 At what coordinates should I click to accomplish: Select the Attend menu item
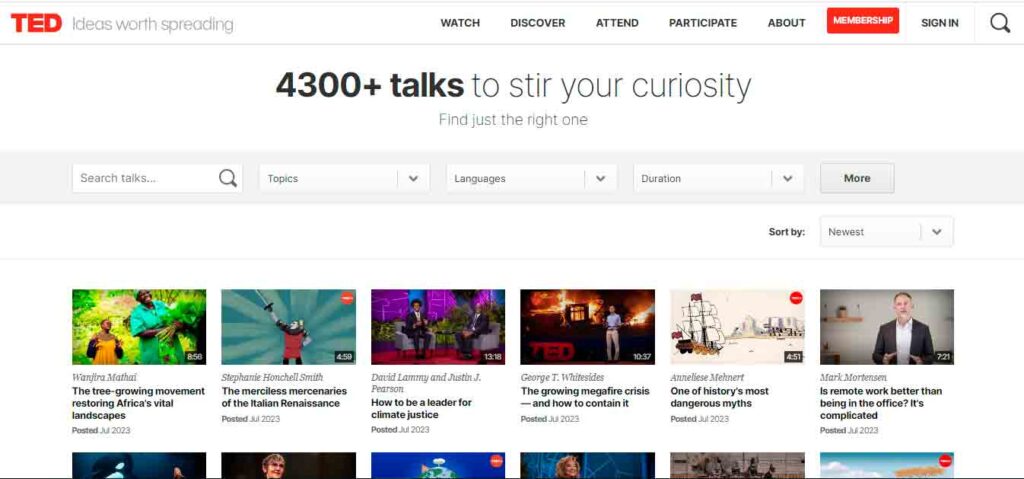(617, 23)
